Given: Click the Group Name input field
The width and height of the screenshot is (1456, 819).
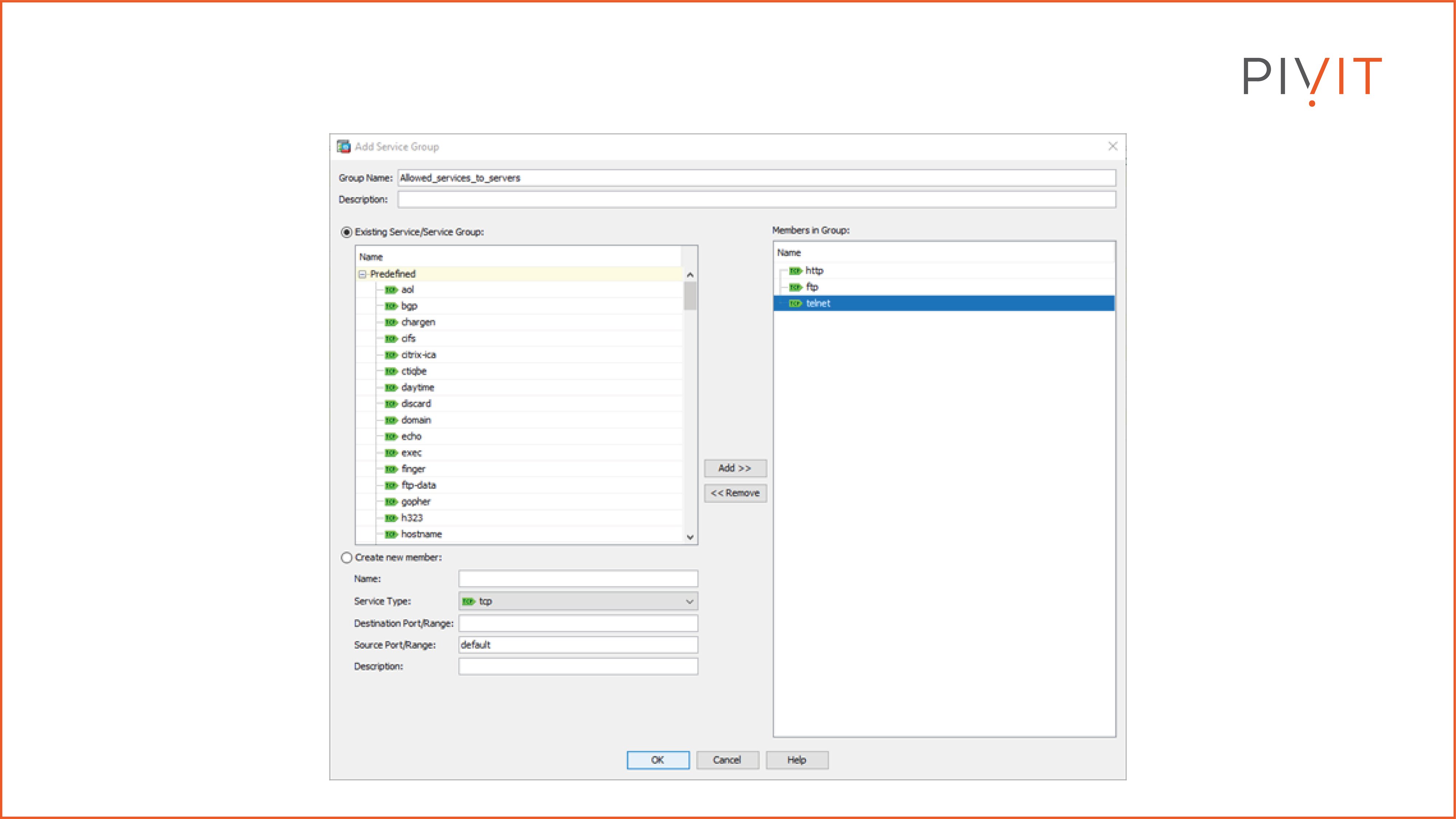Looking at the screenshot, I should click(756, 178).
